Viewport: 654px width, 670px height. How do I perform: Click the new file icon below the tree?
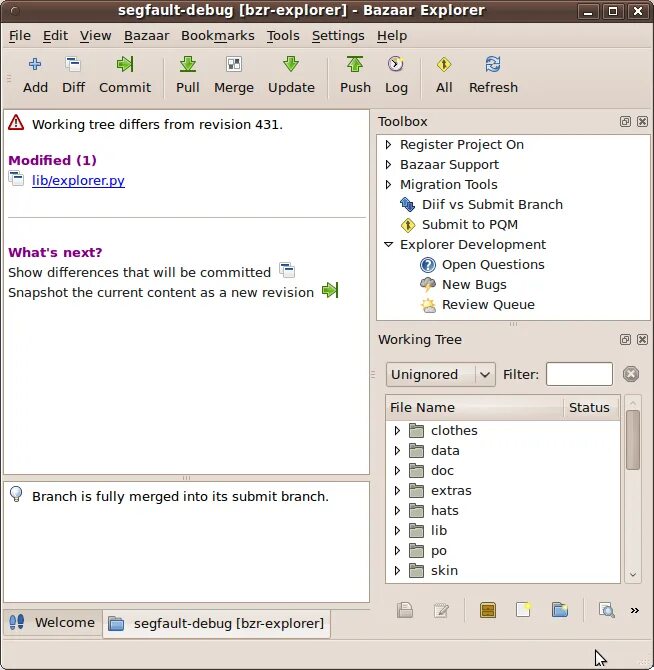[x=523, y=610]
